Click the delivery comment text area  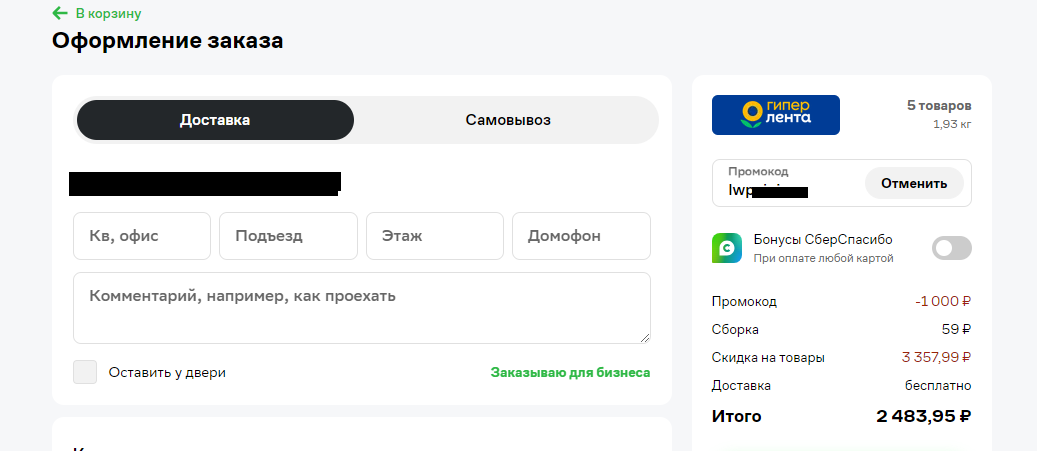pos(362,308)
